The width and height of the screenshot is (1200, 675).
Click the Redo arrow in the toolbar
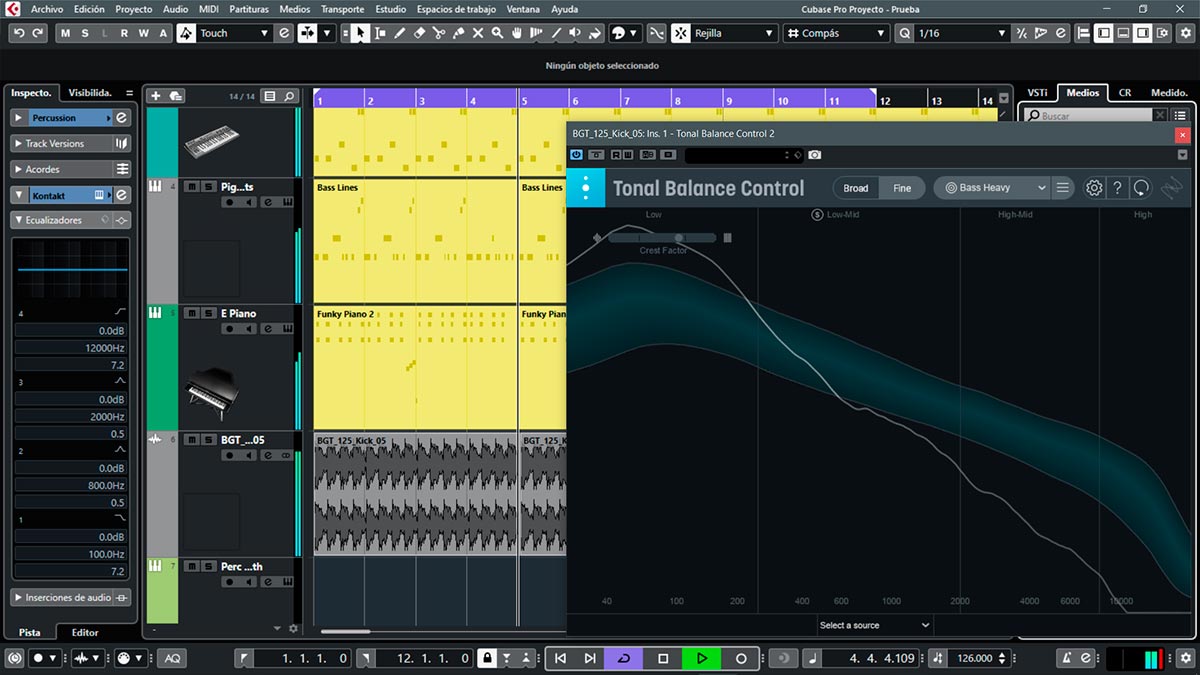[x=38, y=33]
